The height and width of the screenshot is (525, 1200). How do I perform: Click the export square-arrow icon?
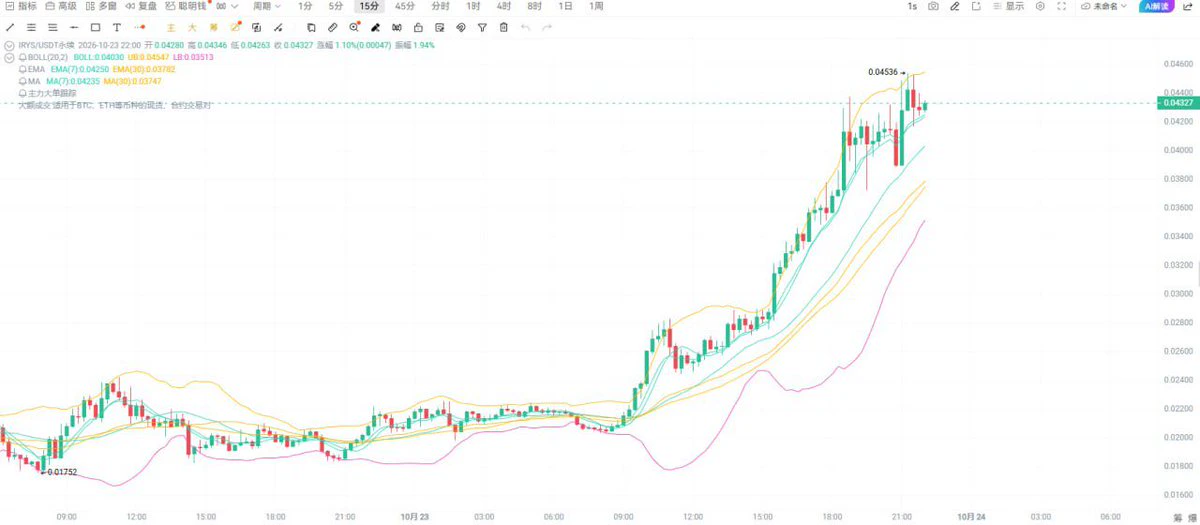coord(977,6)
